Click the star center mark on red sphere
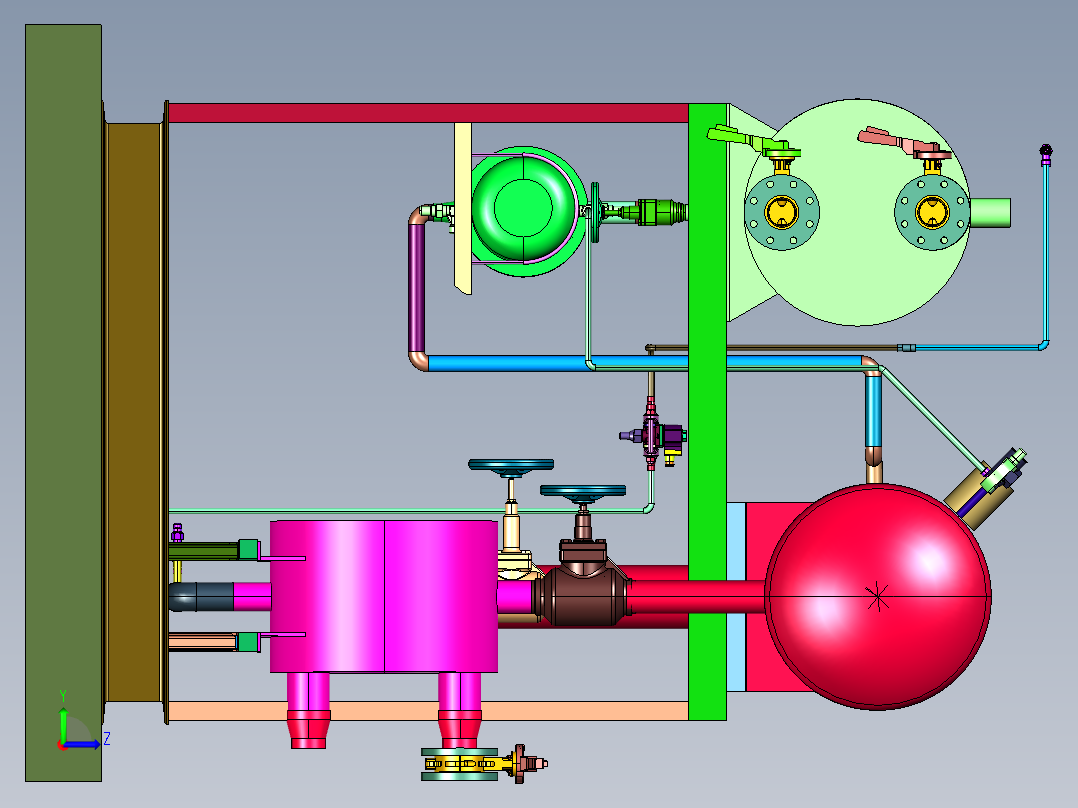This screenshot has height=808, width=1078. click(877, 596)
